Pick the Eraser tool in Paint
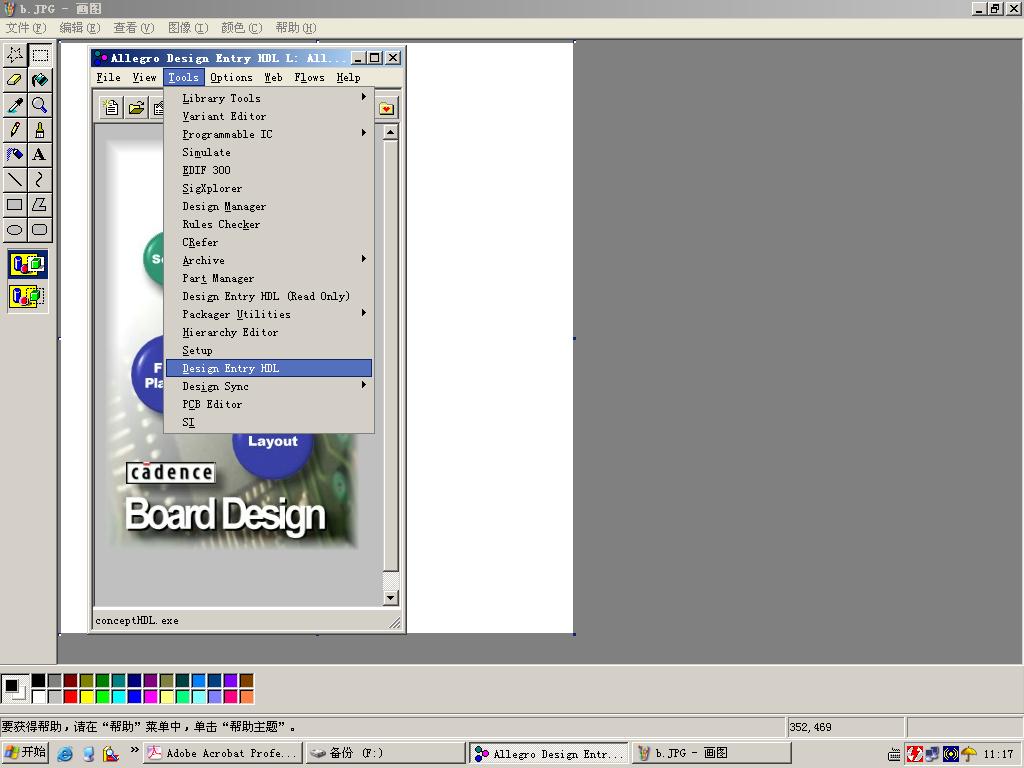The height and width of the screenshot is (768, 1024). coord(15,80)
